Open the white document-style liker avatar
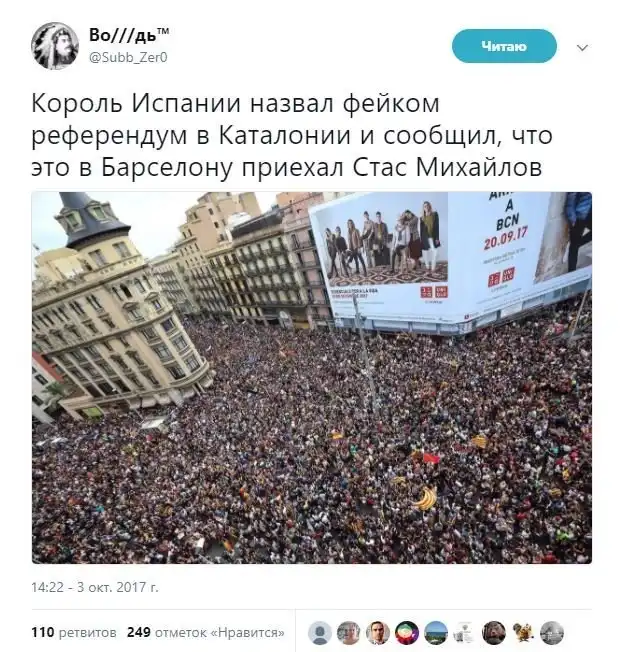The width and height of the screenshot is (623, 652). [x=465, y=633]
